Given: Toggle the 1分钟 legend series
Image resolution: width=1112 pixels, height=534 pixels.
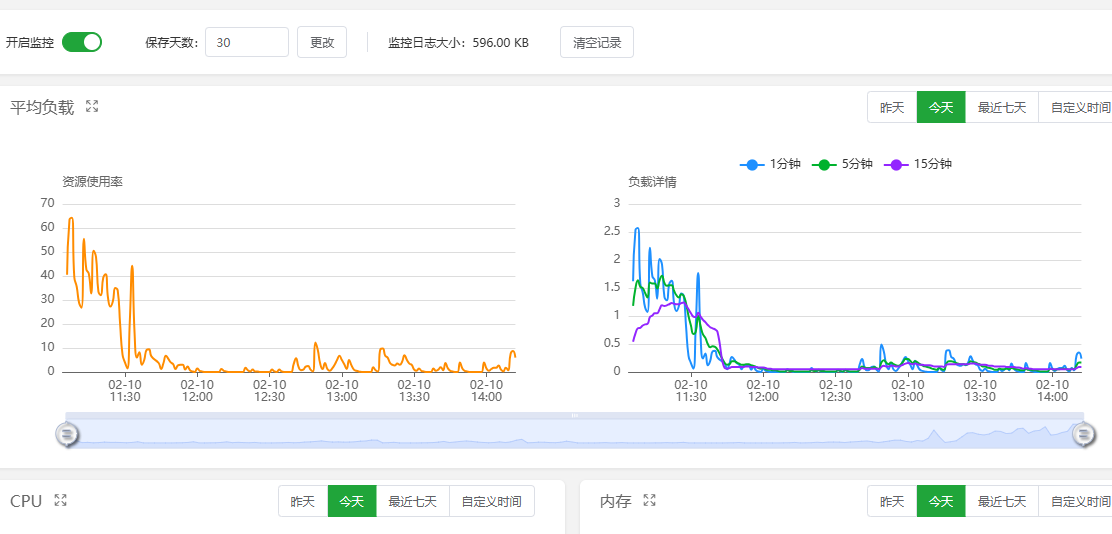Looking at the screenshot, I should tap(770, 164).
